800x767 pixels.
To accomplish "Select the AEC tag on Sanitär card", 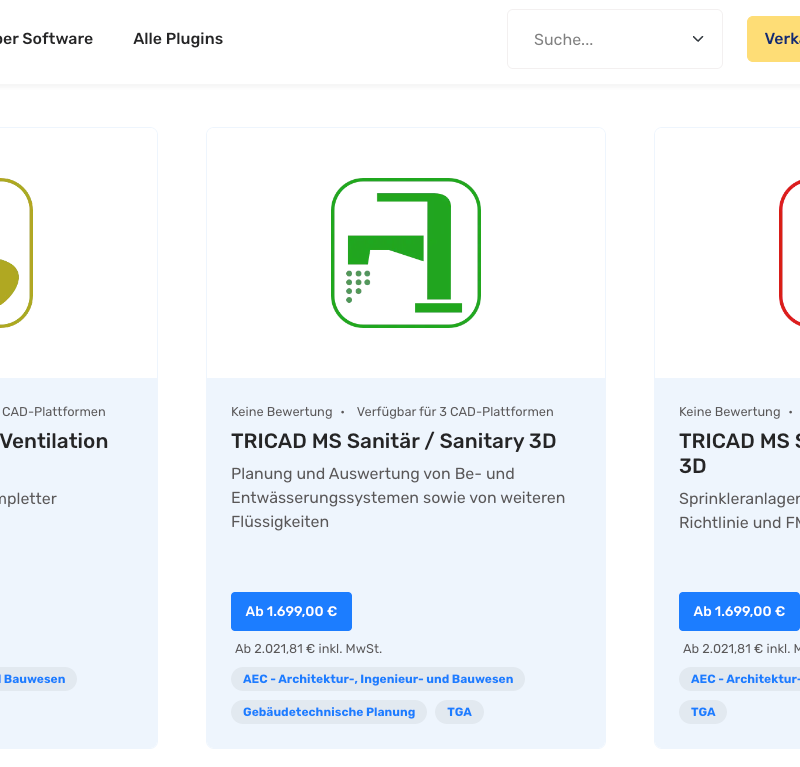I will click(x=377, y=679).
